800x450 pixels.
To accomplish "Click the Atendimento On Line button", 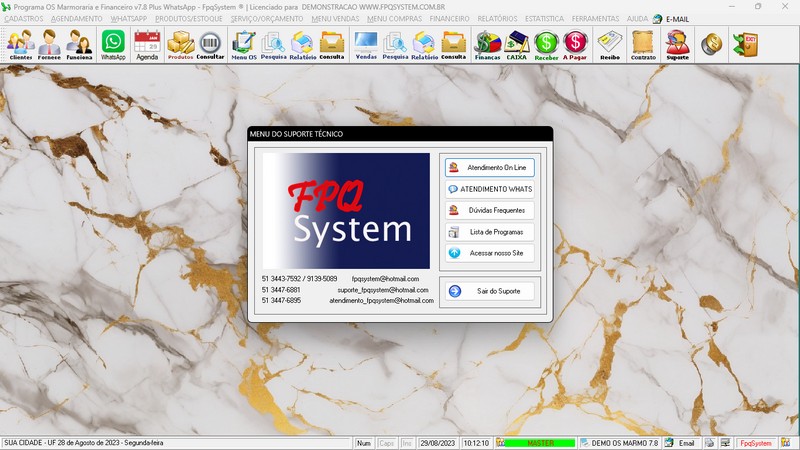I will [x=490, y=167].
